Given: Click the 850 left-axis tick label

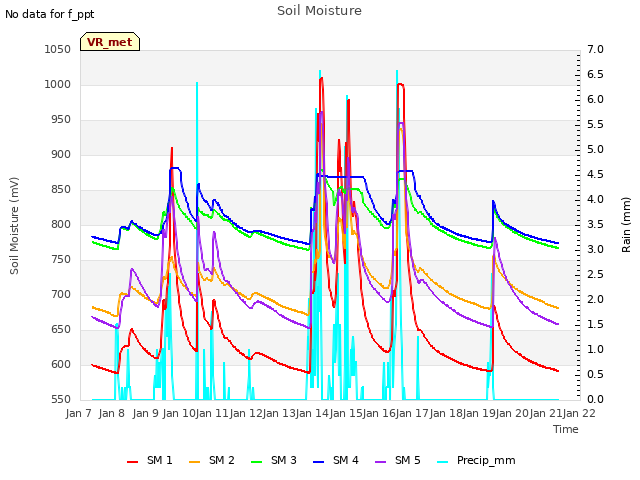Looking at the screenshot, I should click(61, 189).
